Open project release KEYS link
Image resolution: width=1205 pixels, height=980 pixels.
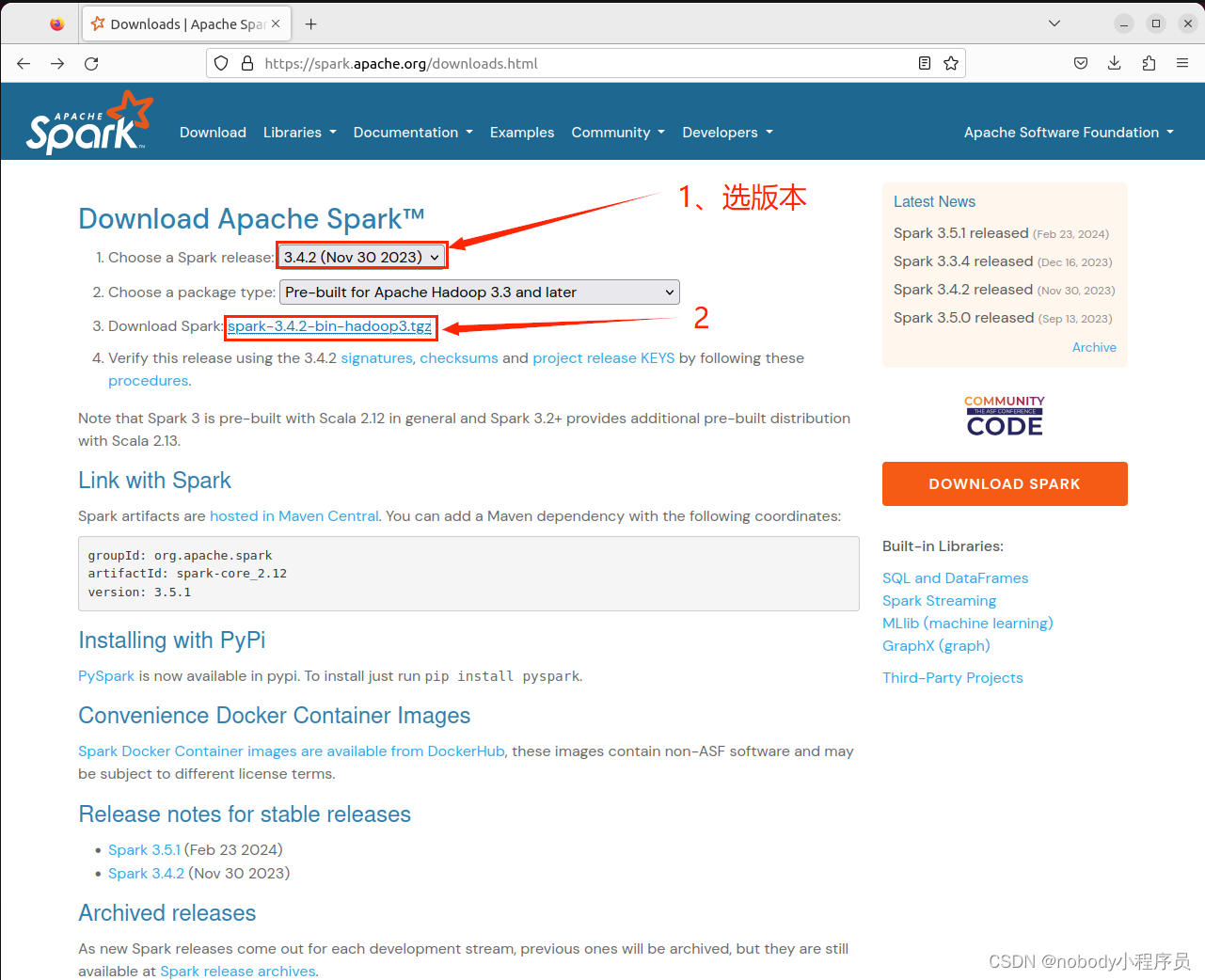(604, 358)
